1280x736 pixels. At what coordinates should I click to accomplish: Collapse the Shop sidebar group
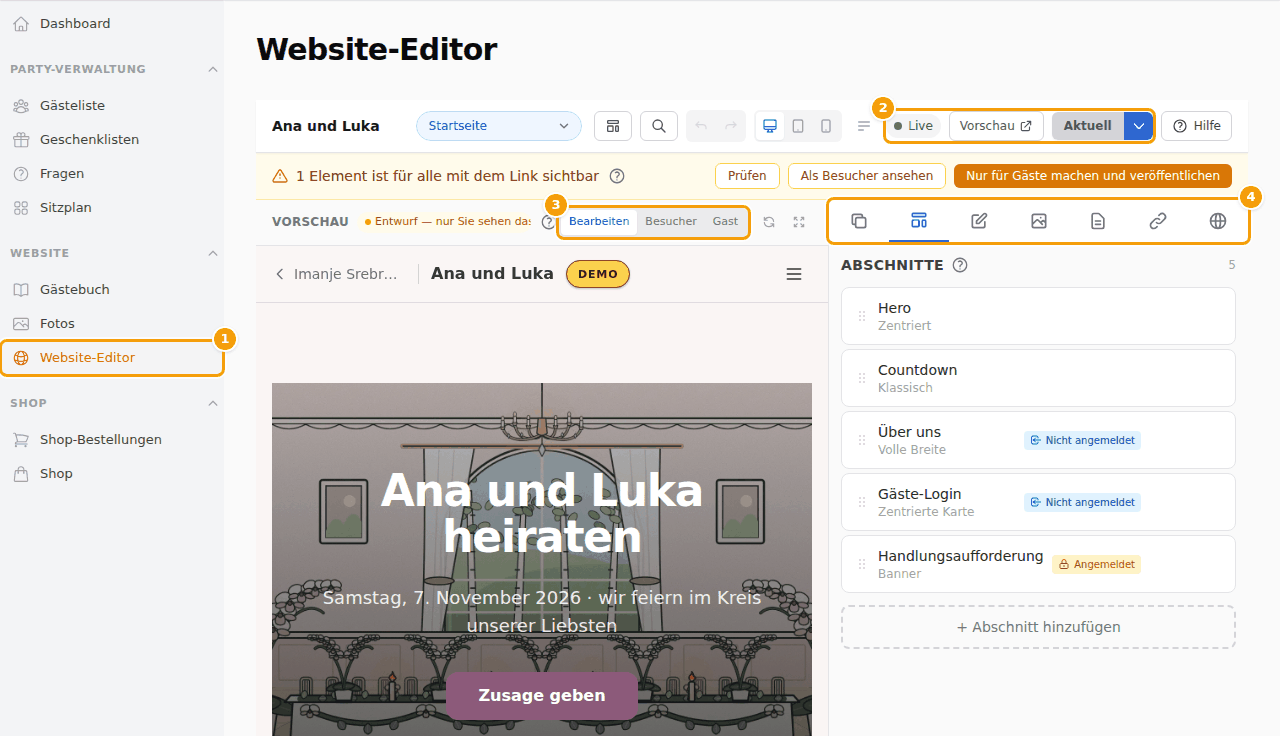[x=213, y=403]
